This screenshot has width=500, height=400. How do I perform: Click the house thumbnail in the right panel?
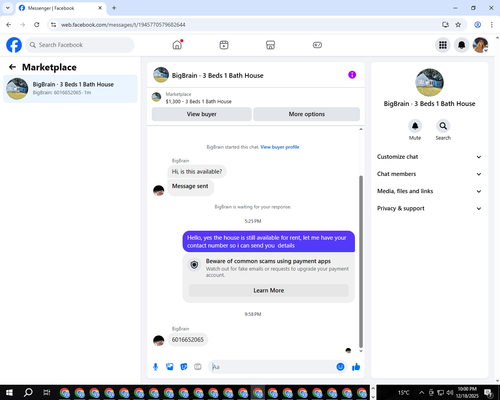429,82
